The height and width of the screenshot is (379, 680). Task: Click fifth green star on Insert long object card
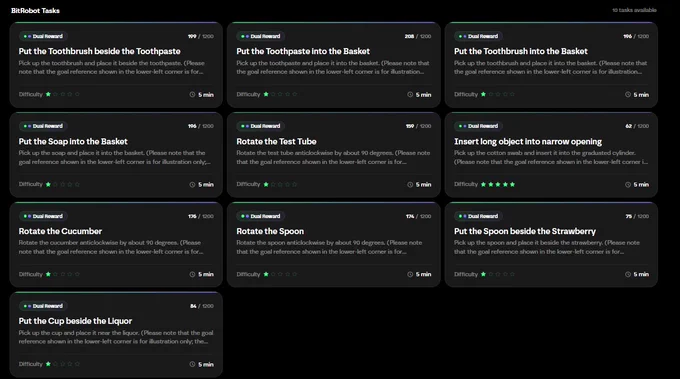click(513, 184)
